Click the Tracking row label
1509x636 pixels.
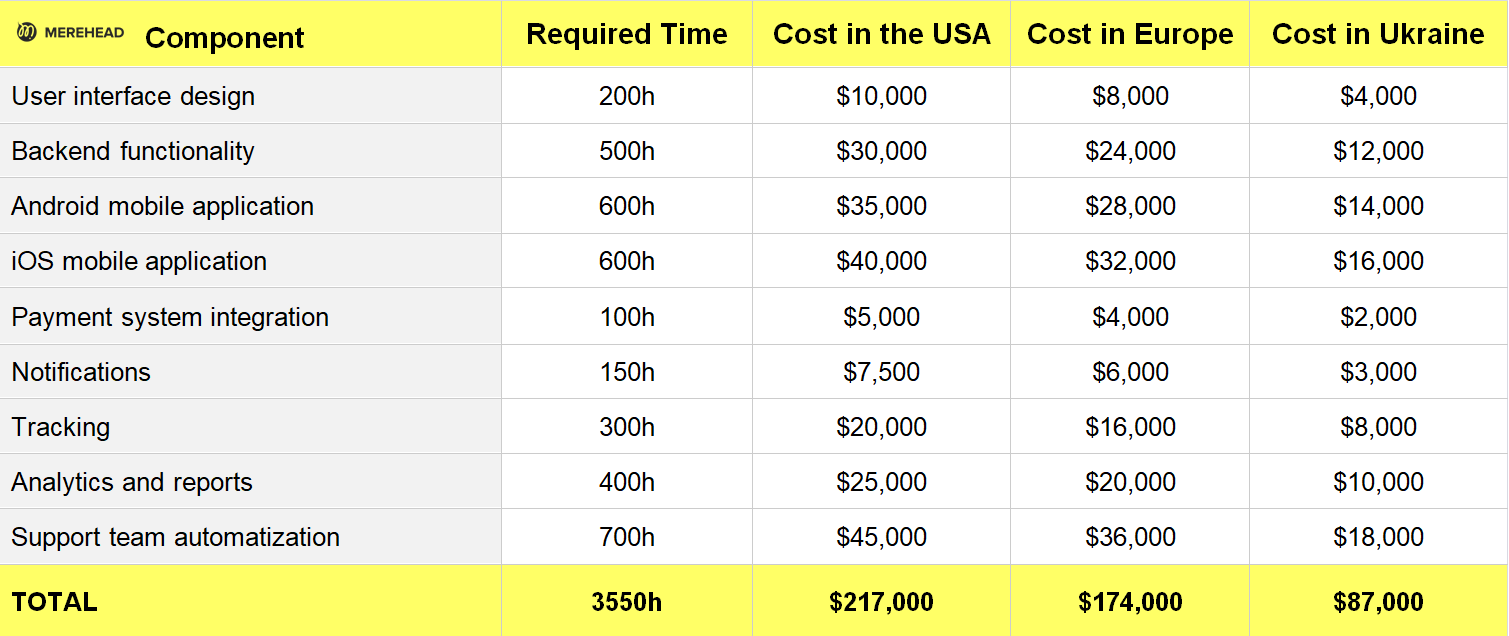click(61, 427)
